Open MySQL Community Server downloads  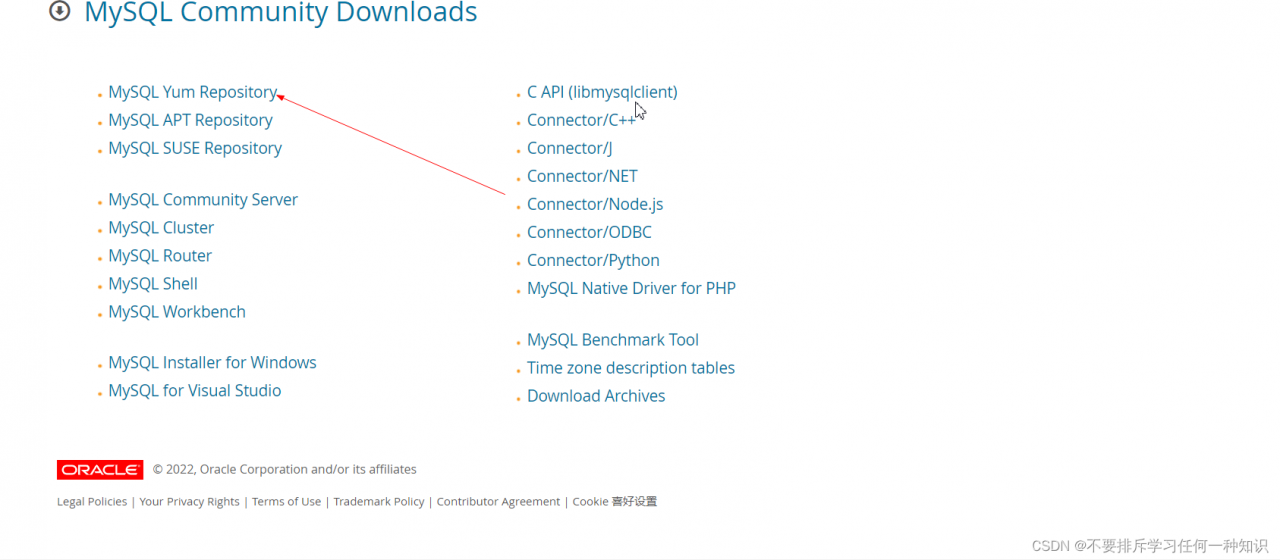coord(203,200)
